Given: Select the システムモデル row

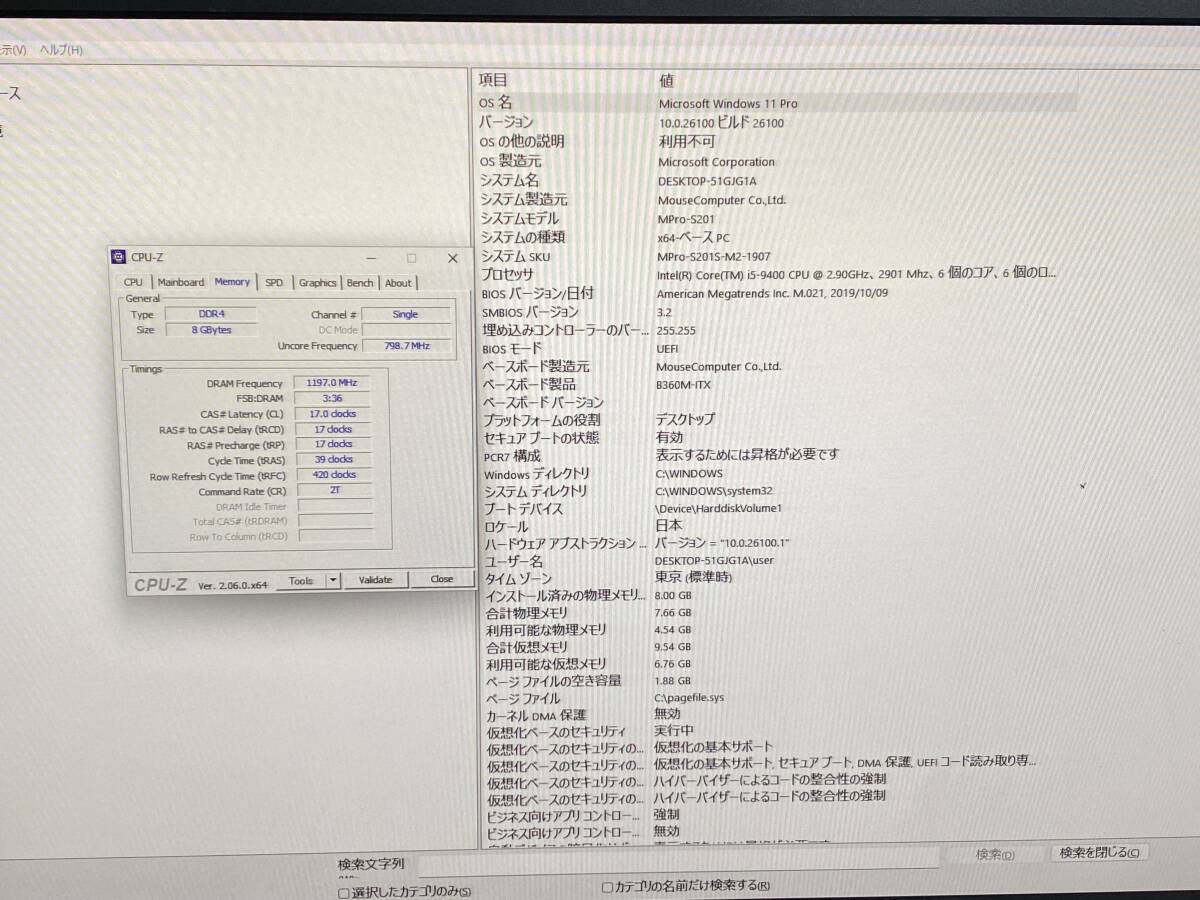Looking at the screenshot, I should coord(777,218).
